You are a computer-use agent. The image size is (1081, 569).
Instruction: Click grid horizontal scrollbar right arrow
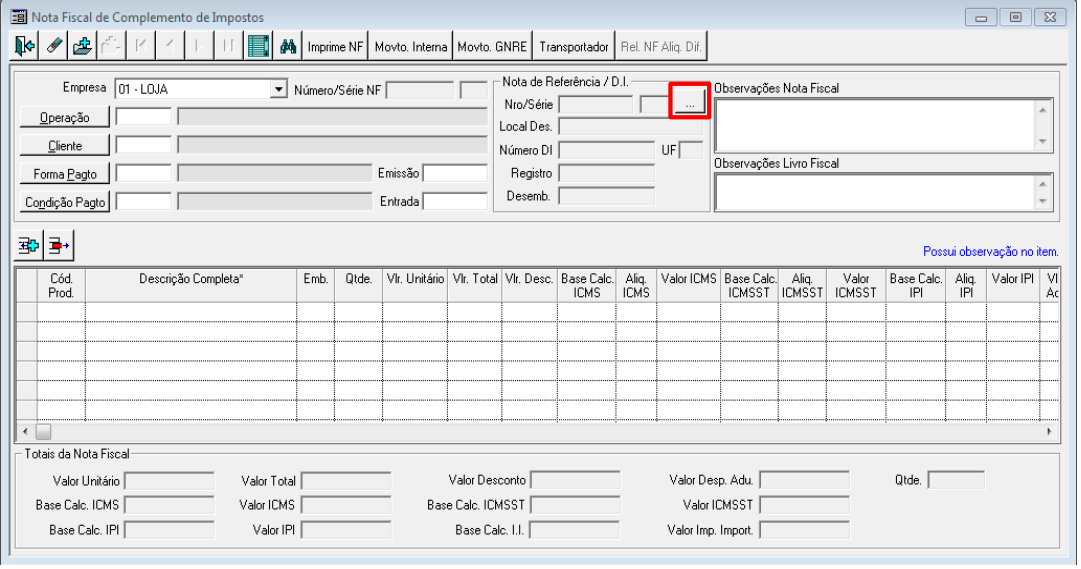[x=1050, y=432]
